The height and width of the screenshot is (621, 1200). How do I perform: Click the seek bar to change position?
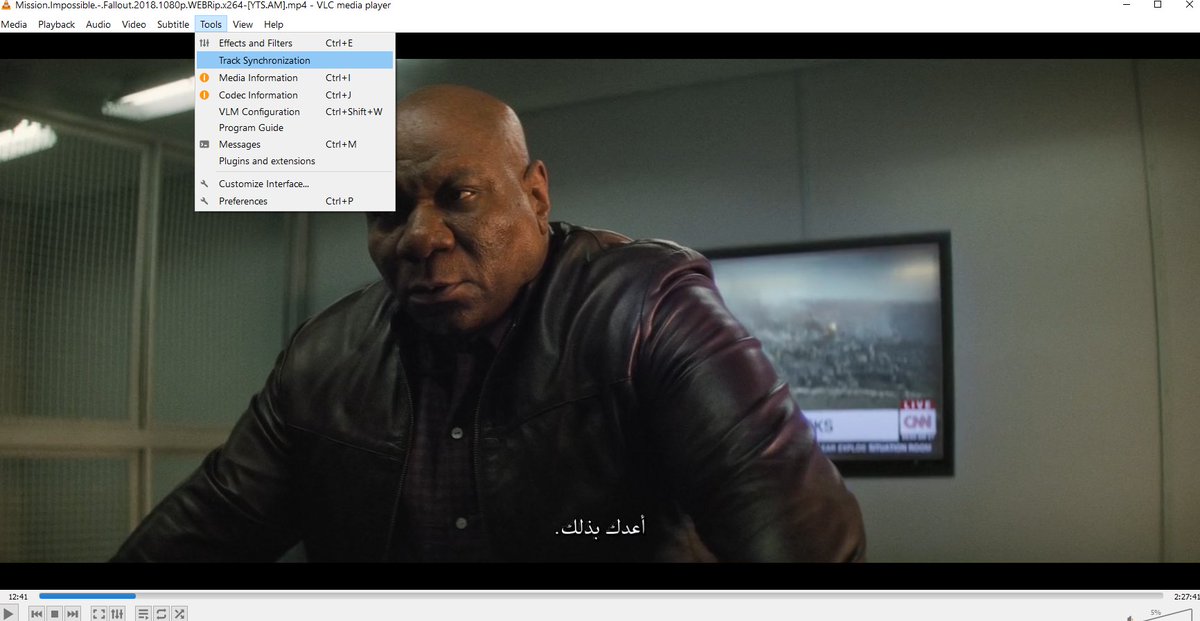click(600, 596)
